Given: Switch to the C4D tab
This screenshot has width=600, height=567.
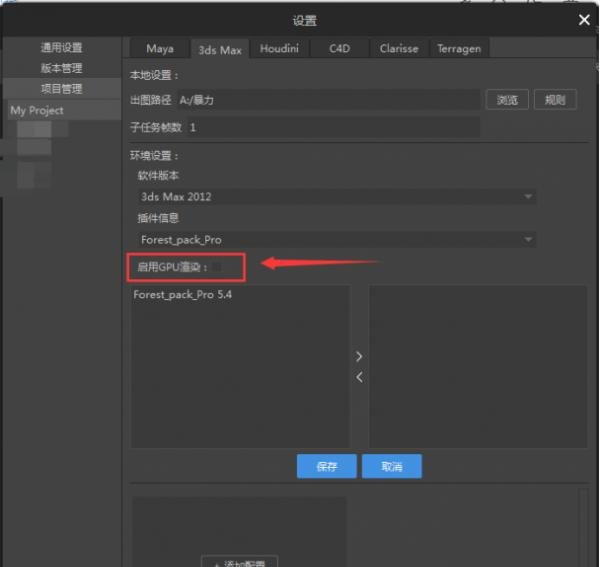Looking at the screenshot, I should click(339, 49).
